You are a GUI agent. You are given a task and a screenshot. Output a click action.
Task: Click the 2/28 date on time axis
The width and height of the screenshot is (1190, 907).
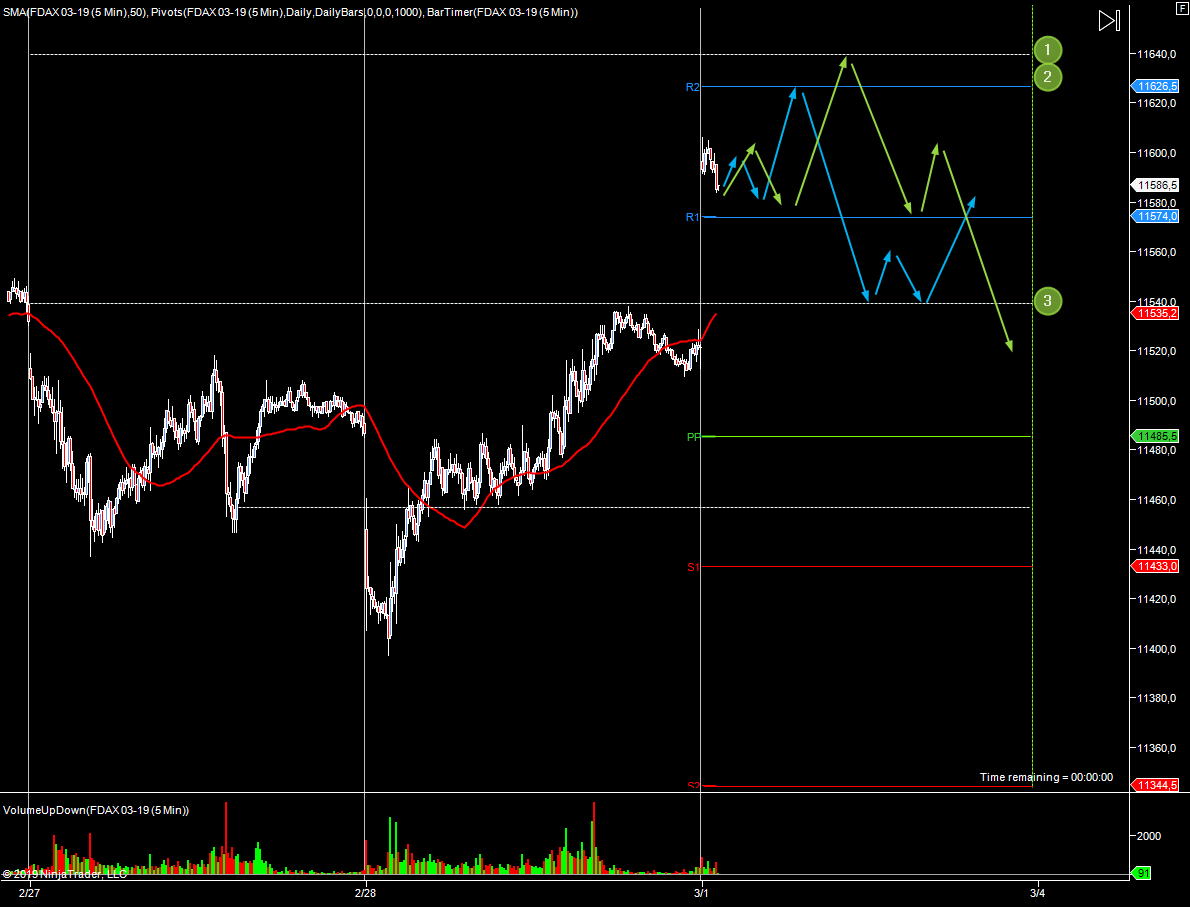click(x=366, y=893)
